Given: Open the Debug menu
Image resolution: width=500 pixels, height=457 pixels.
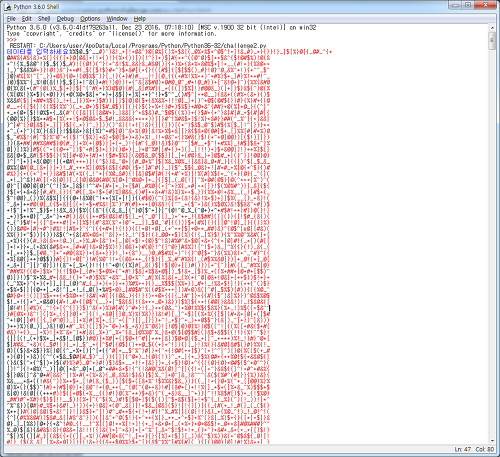Looking at the screenshot, I should [x=65, y=19].
